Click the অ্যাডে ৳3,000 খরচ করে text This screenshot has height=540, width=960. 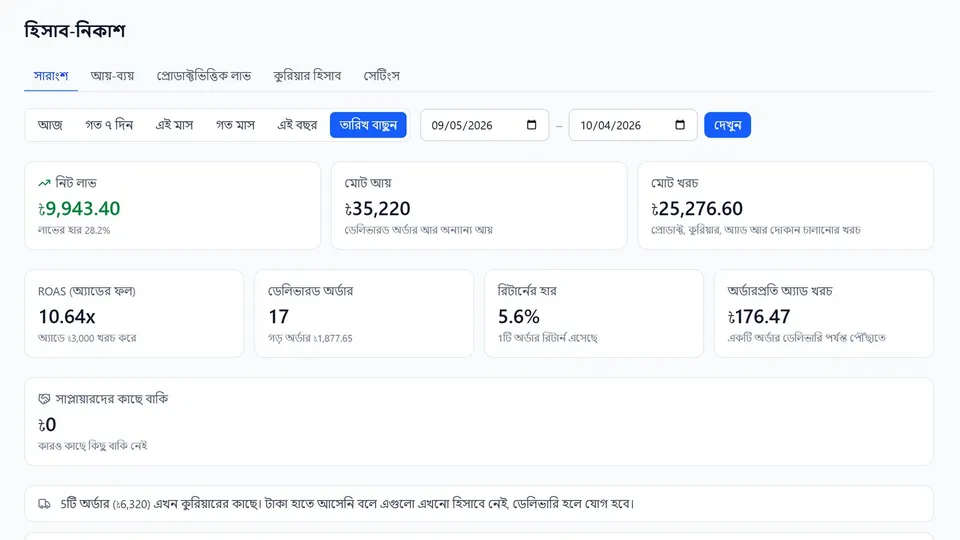pyautogui.click(x=87, y=338)
